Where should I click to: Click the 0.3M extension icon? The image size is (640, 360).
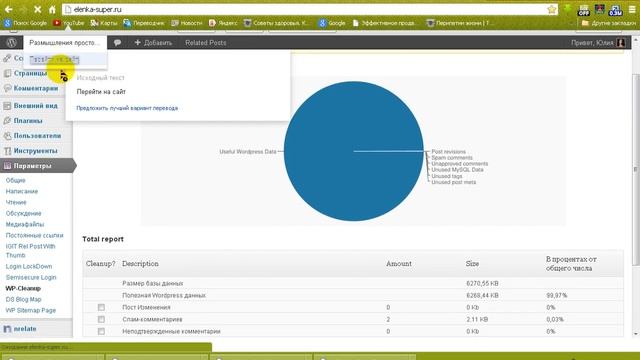(615, 10)
